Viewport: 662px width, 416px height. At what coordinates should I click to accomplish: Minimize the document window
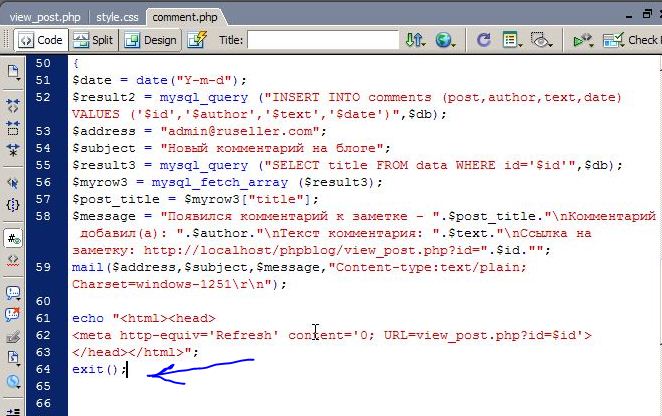pyautogui.click(x=629, y=16)
